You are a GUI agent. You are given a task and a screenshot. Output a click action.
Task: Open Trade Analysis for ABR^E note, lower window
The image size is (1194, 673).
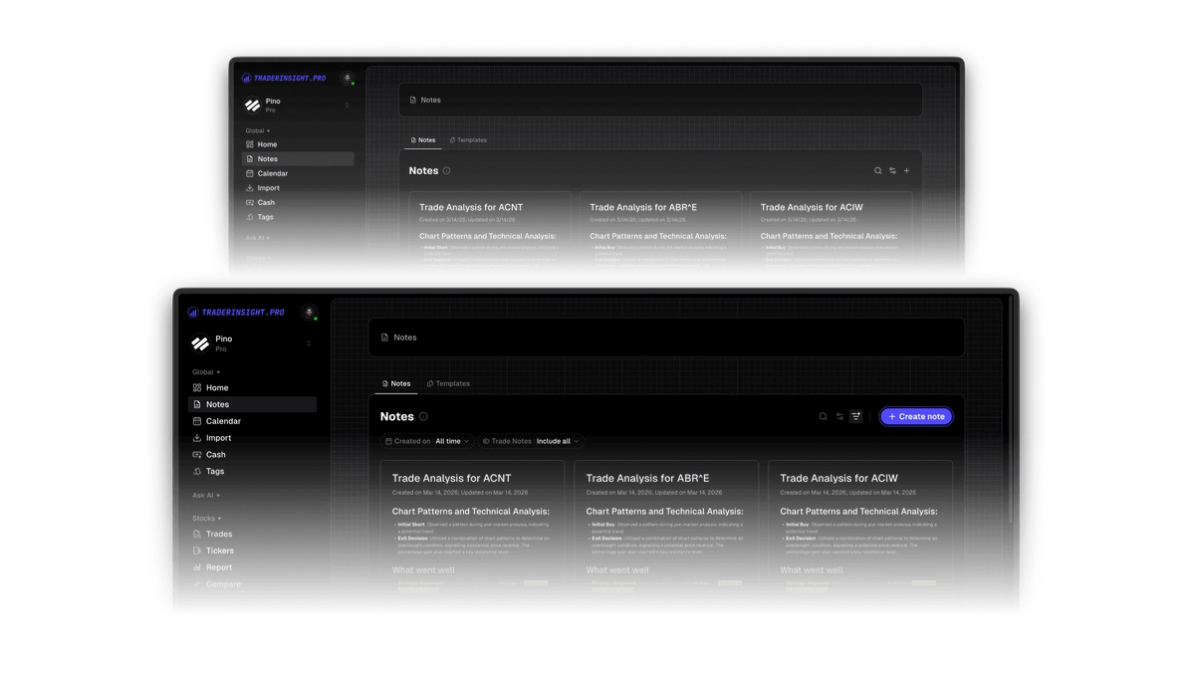tap(666, 525)
